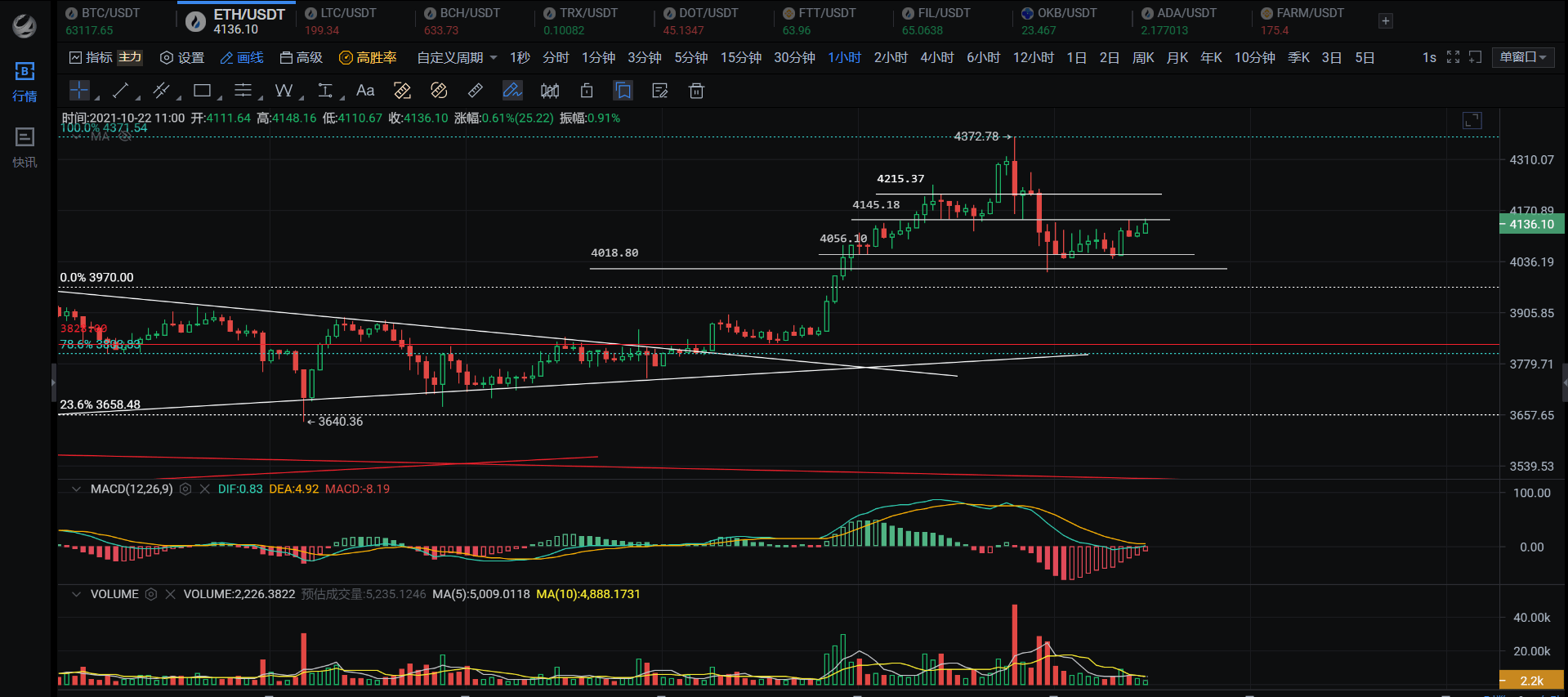Select 1s refresh interval
Image resolution: width=1568 pixels, height=697 pixels.
pos(1429,57)
